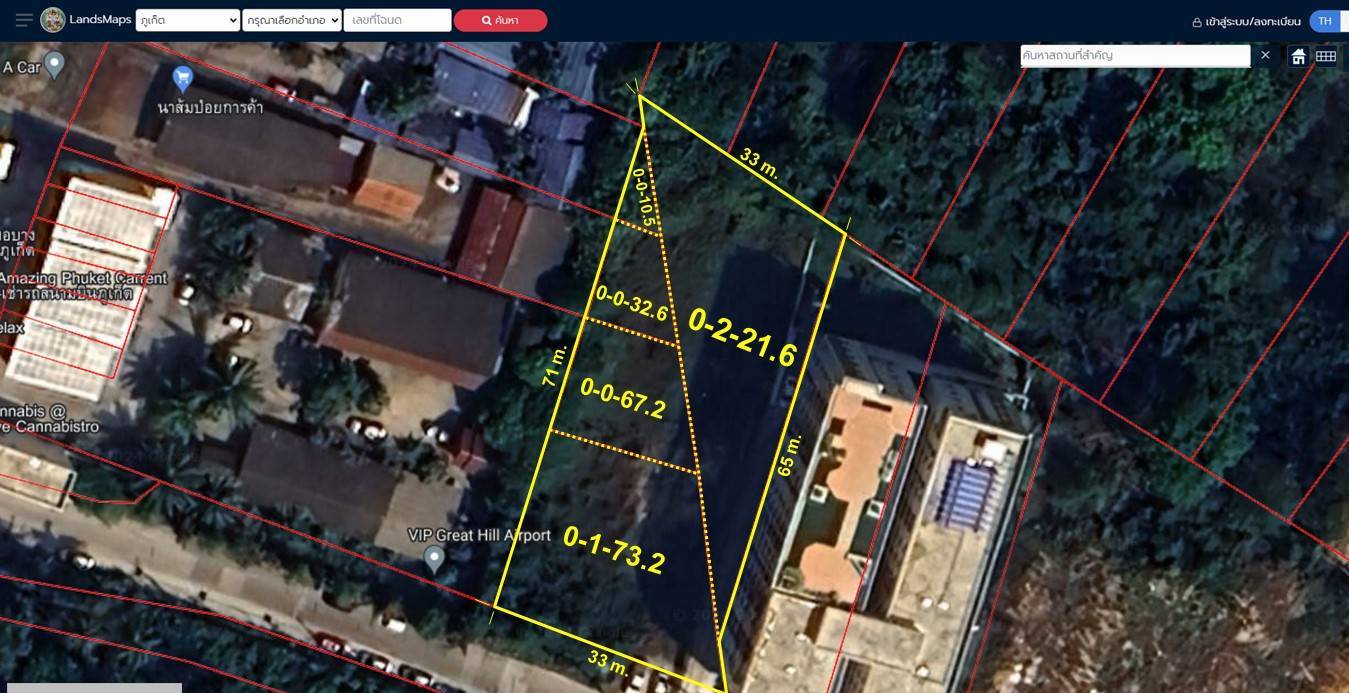
Task: Click the เลขที่โฉนด deed number field
Action: 397,20
